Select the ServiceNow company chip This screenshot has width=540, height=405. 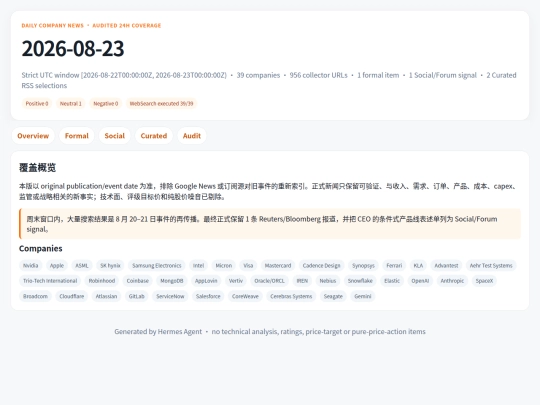tap(170, 296)
